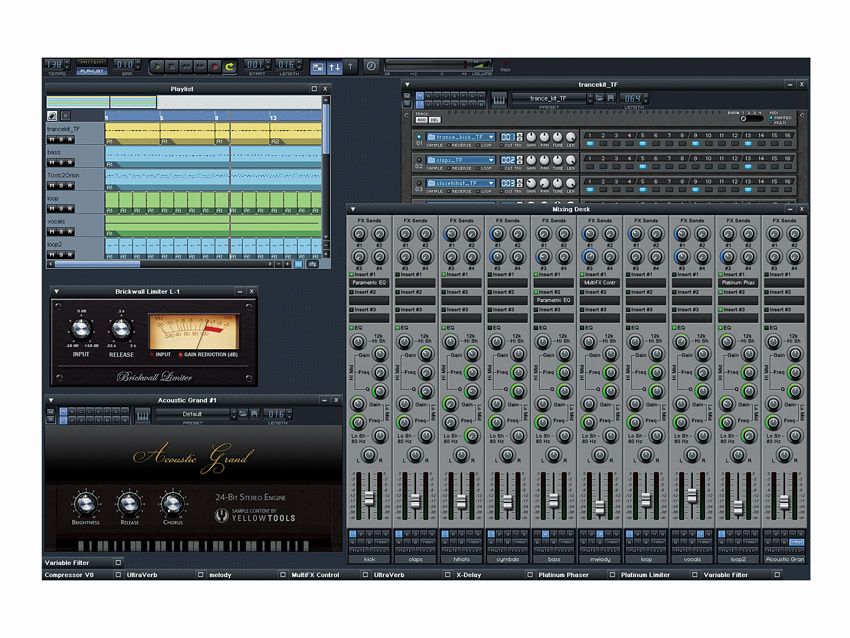
Task: Open the Parametric EQ insert slot on the kick channel
Action: (369, 283)
